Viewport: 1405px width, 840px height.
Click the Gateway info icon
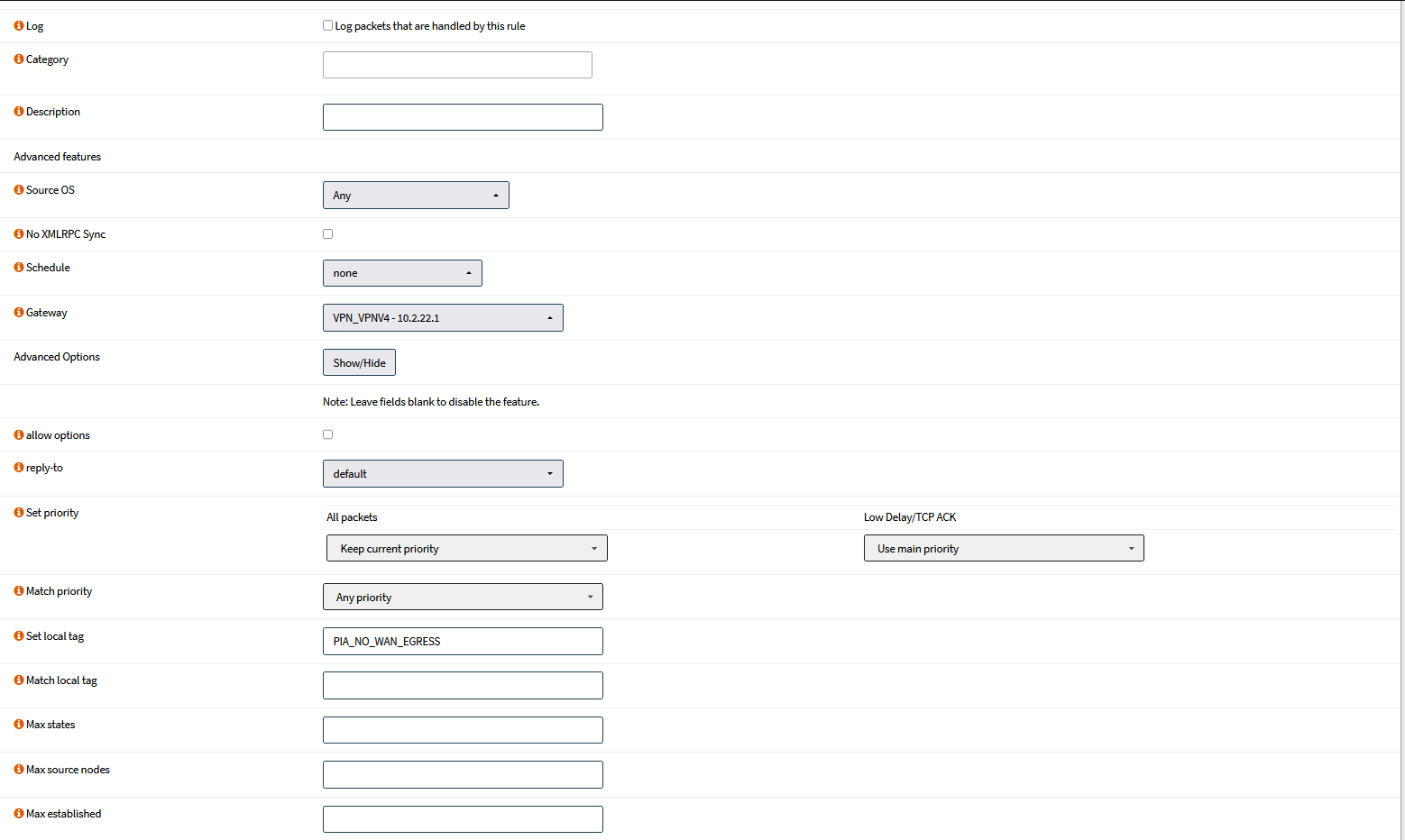pyautogui.click(x=19, y=313)
